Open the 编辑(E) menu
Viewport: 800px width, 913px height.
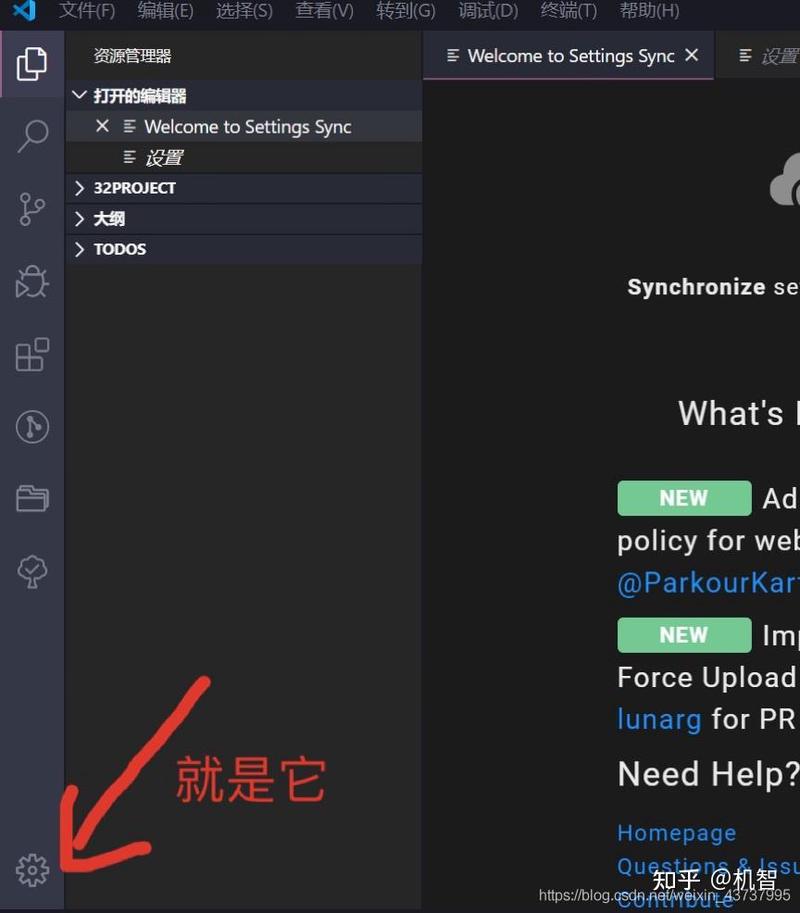[165, 10]
